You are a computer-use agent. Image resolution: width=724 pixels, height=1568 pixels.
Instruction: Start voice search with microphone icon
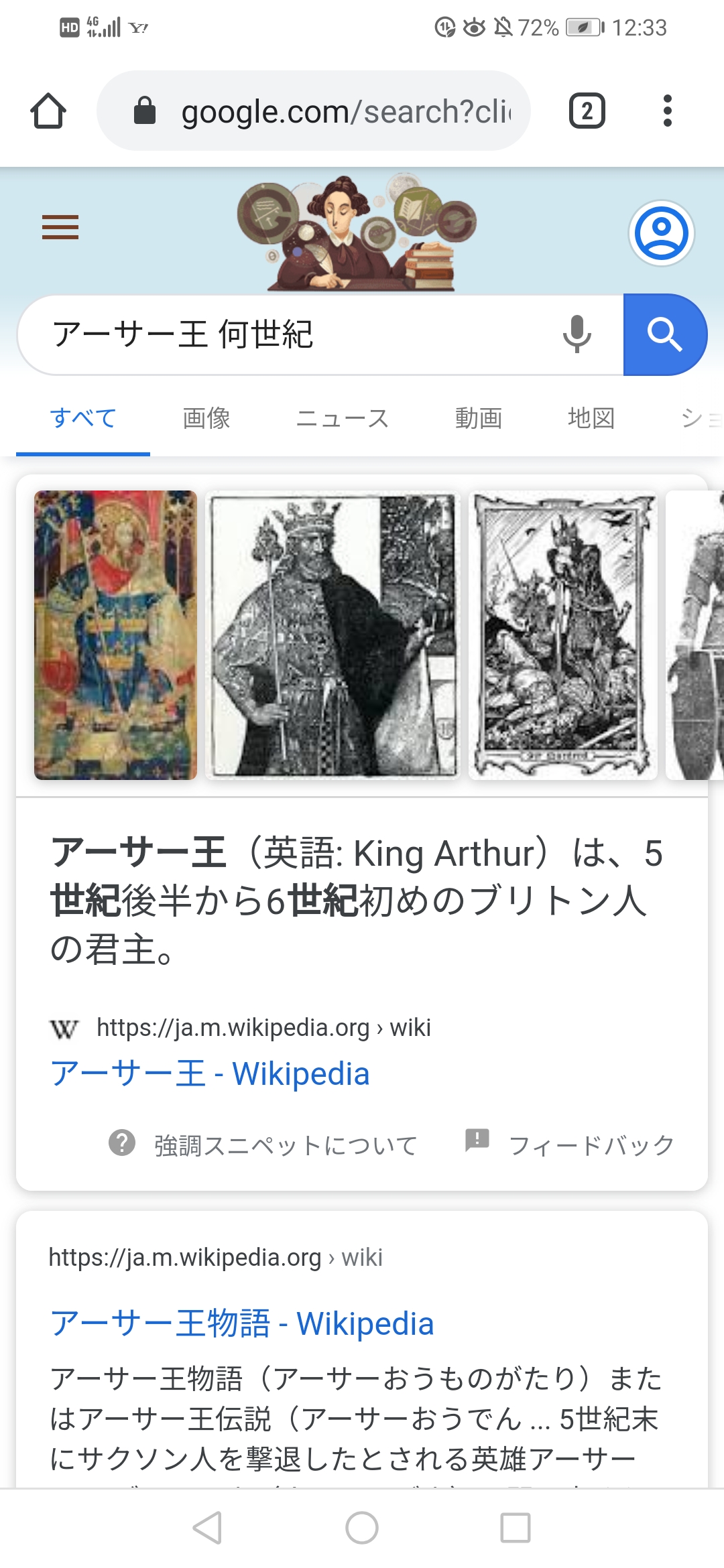click(x=577, y=334)
